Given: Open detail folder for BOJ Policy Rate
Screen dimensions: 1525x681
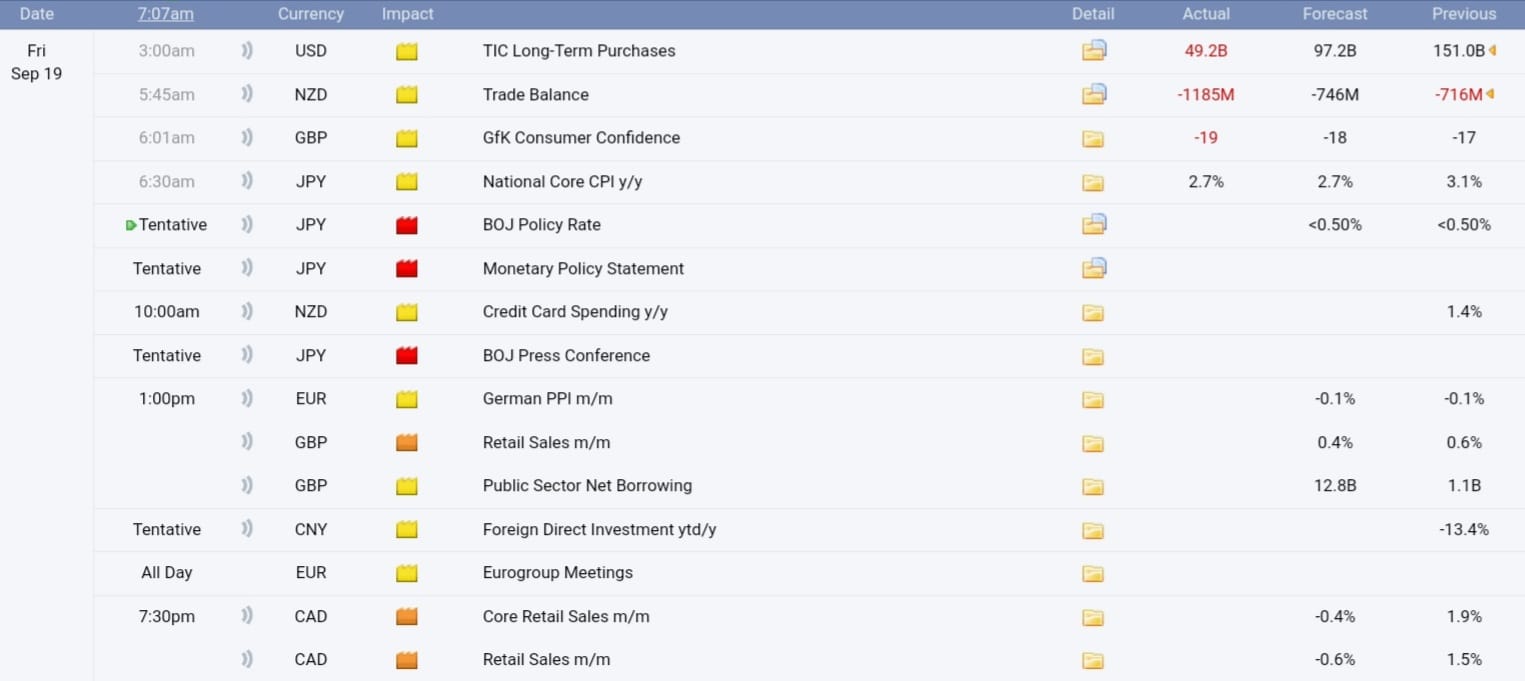Looking at the screenshot, I should (x=1093, y=225).
